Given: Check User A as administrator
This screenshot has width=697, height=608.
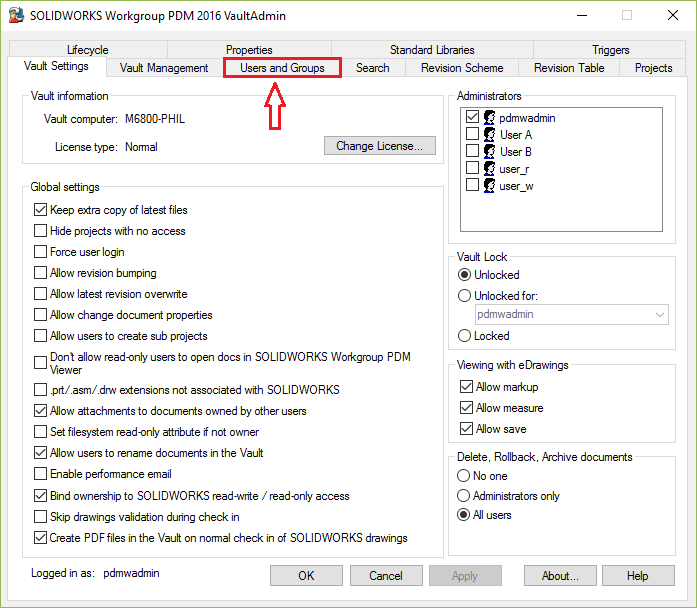Looking at the screenshot, I should click(472, 134).
